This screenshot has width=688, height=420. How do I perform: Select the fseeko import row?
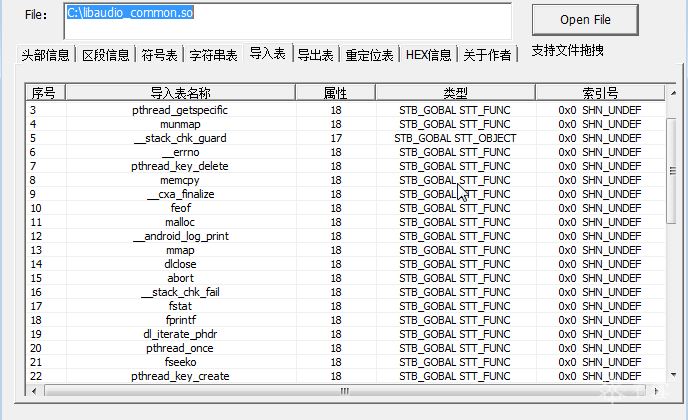tap(345, 362)
